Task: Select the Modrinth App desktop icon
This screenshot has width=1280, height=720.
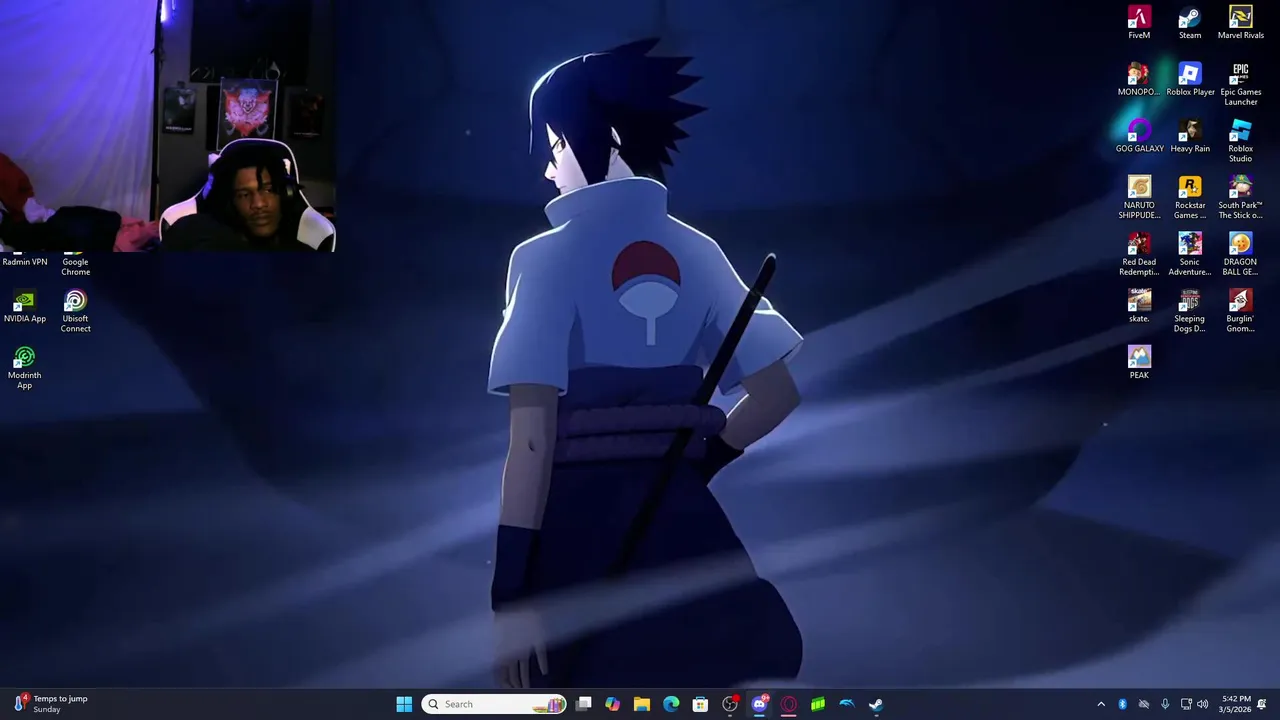Action: pyautogui.click(x=25, y=368)
